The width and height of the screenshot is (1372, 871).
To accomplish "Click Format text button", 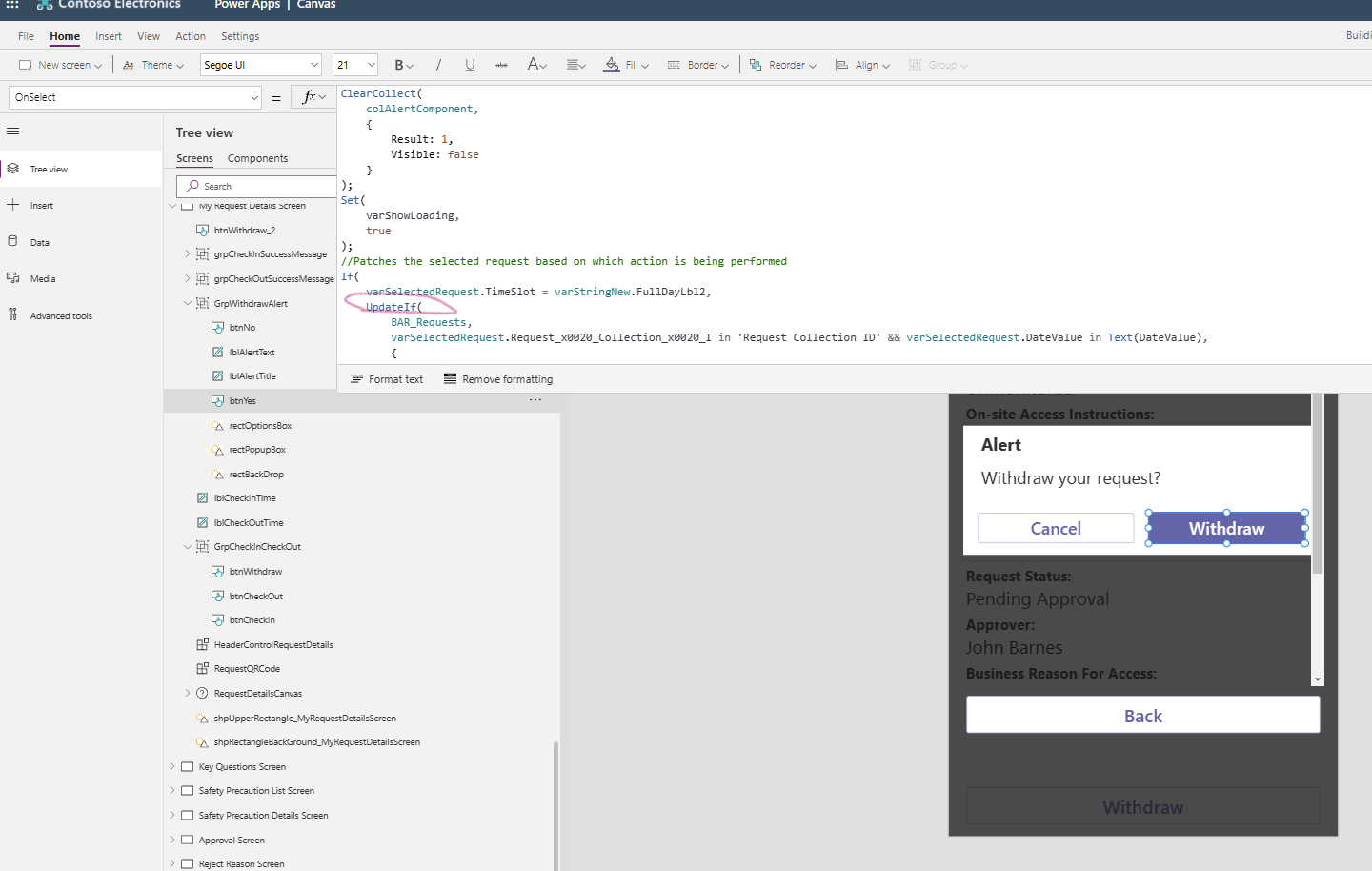I will [x=387, y=379].
